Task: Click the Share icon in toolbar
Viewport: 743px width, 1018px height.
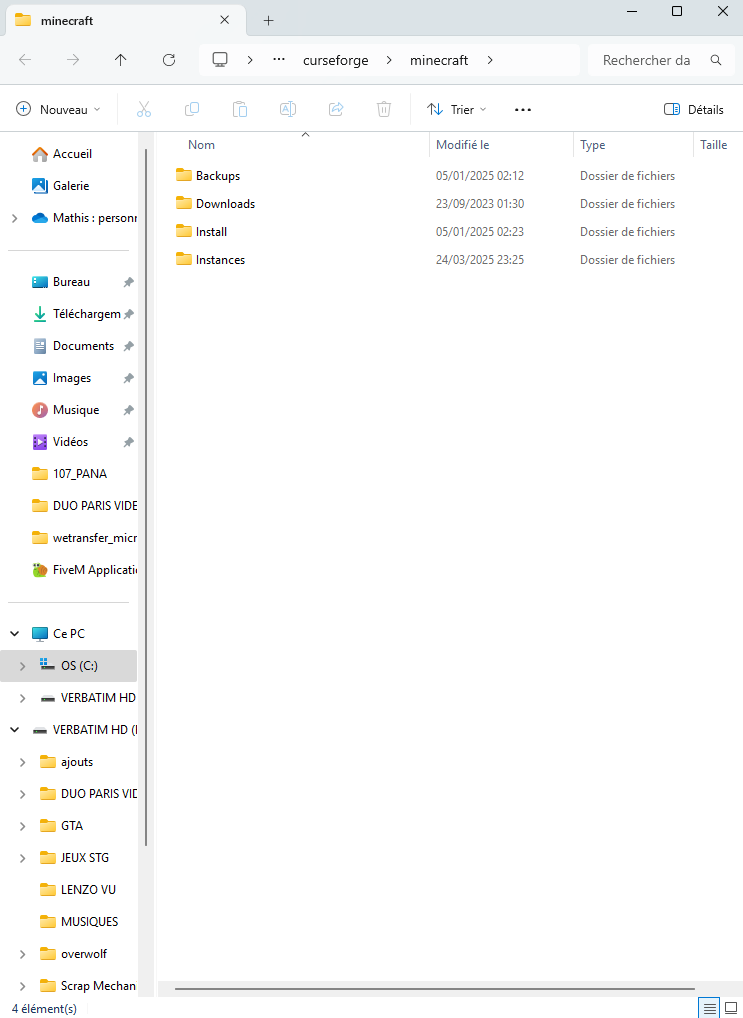Action: pyautogui.click(x=336, y=109)
